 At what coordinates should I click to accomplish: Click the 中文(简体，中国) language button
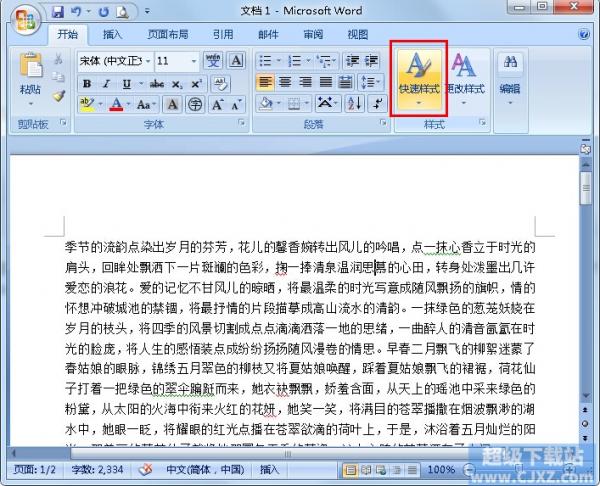click(x=203, y=468)
